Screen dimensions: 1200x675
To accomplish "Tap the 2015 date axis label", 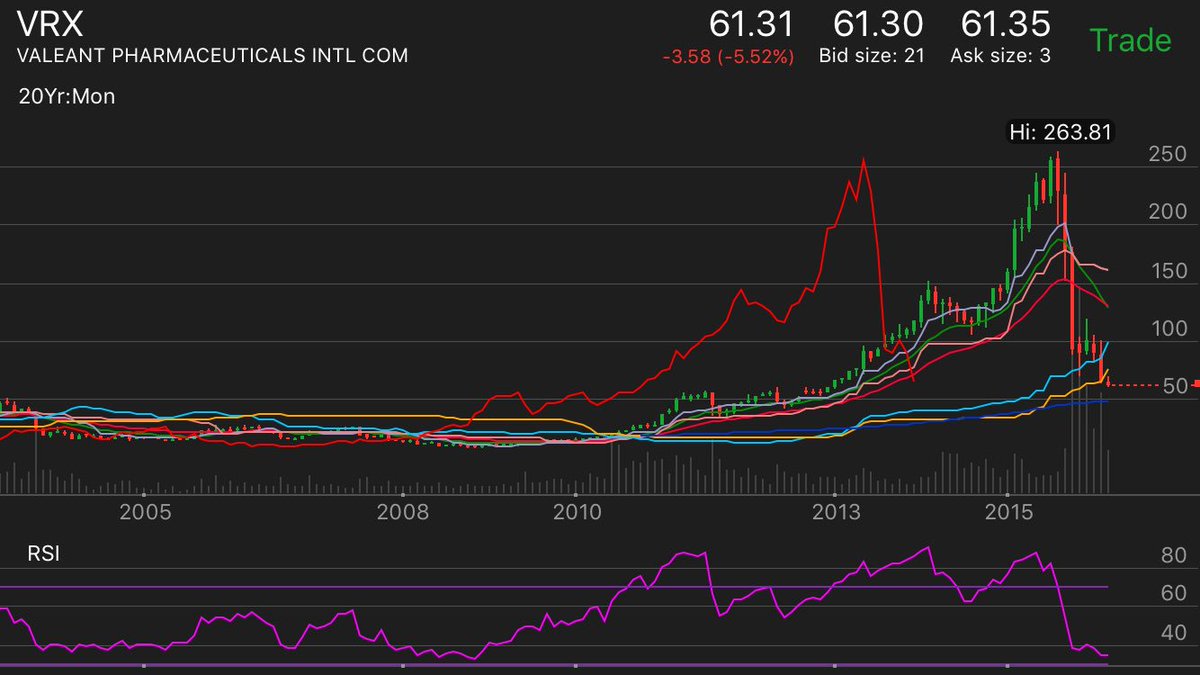I will tap(1008, 513).
